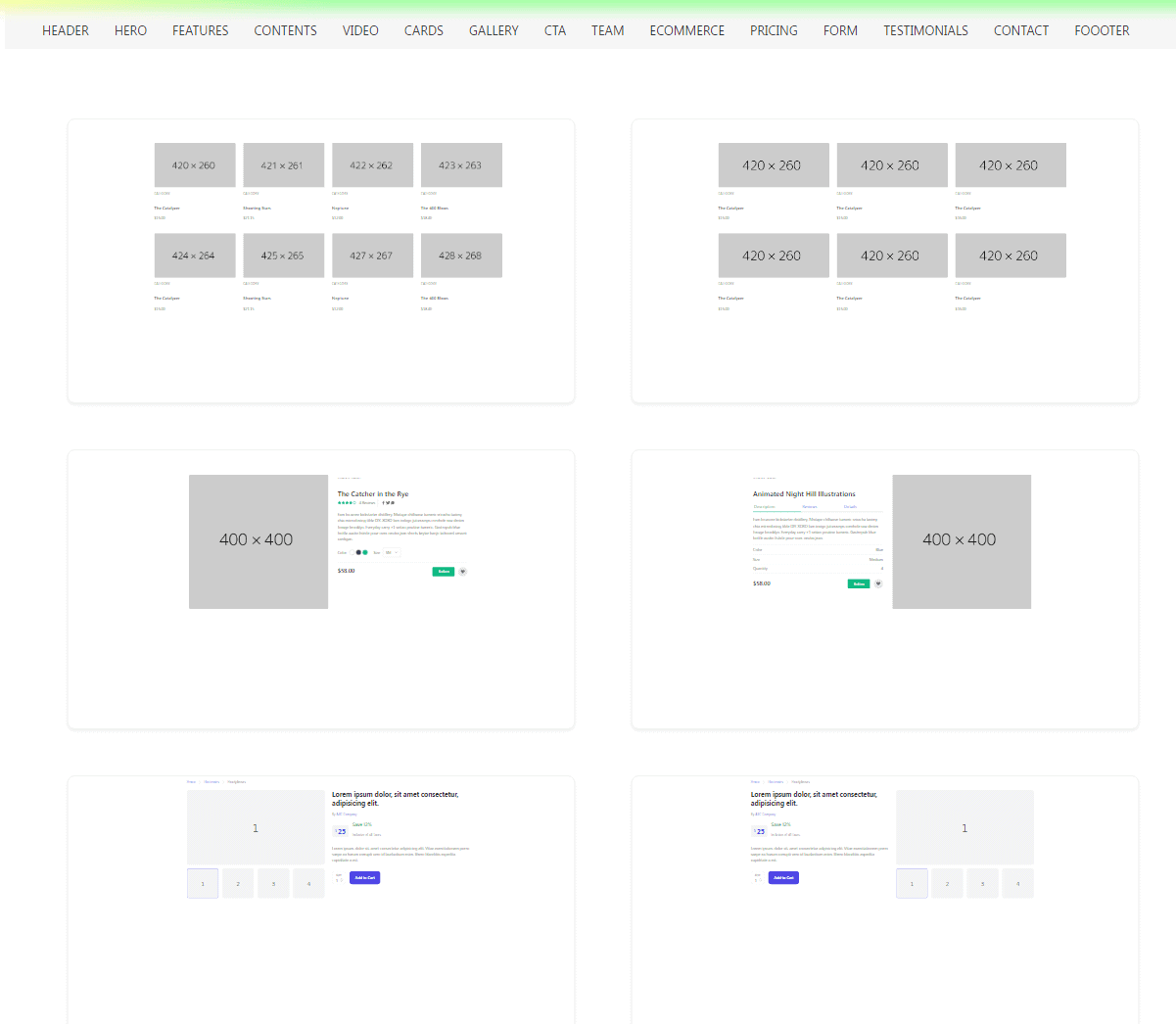Select gallery thumbnail 3 in bottom-left product card

(x=273, y=883)
